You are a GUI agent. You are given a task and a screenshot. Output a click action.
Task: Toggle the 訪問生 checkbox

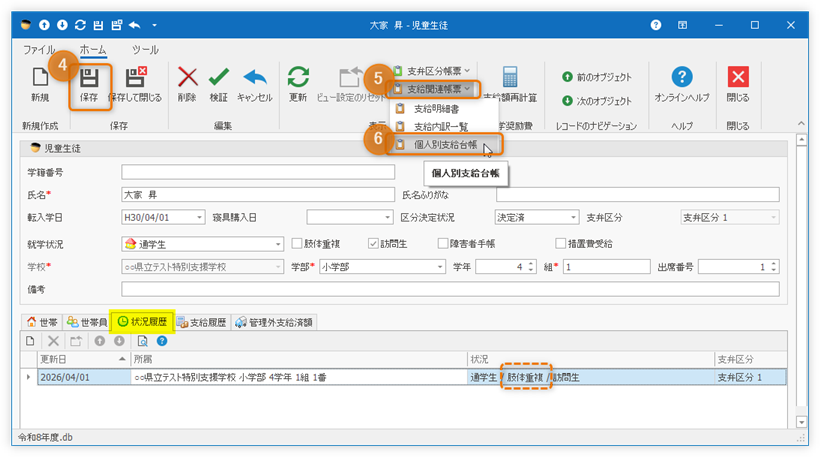[373, 242]
